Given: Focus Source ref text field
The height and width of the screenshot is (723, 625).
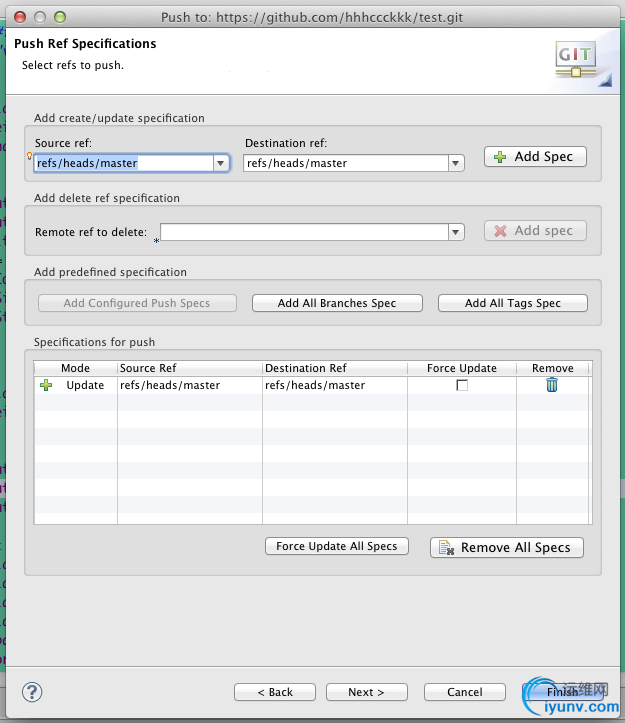Looking at the screenshot, I should 124,163.
